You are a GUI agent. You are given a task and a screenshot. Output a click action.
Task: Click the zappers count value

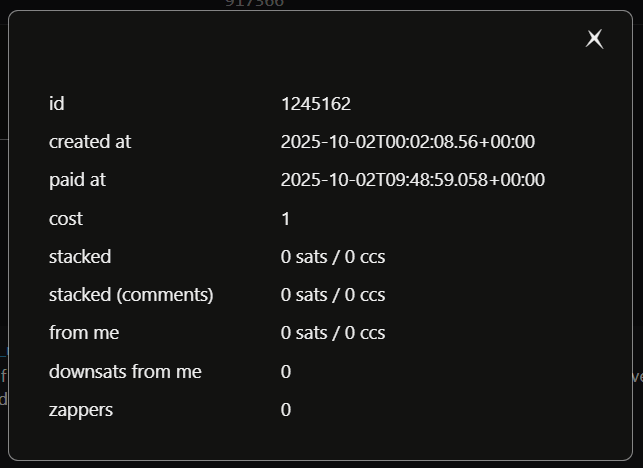(x=286, y=410)
